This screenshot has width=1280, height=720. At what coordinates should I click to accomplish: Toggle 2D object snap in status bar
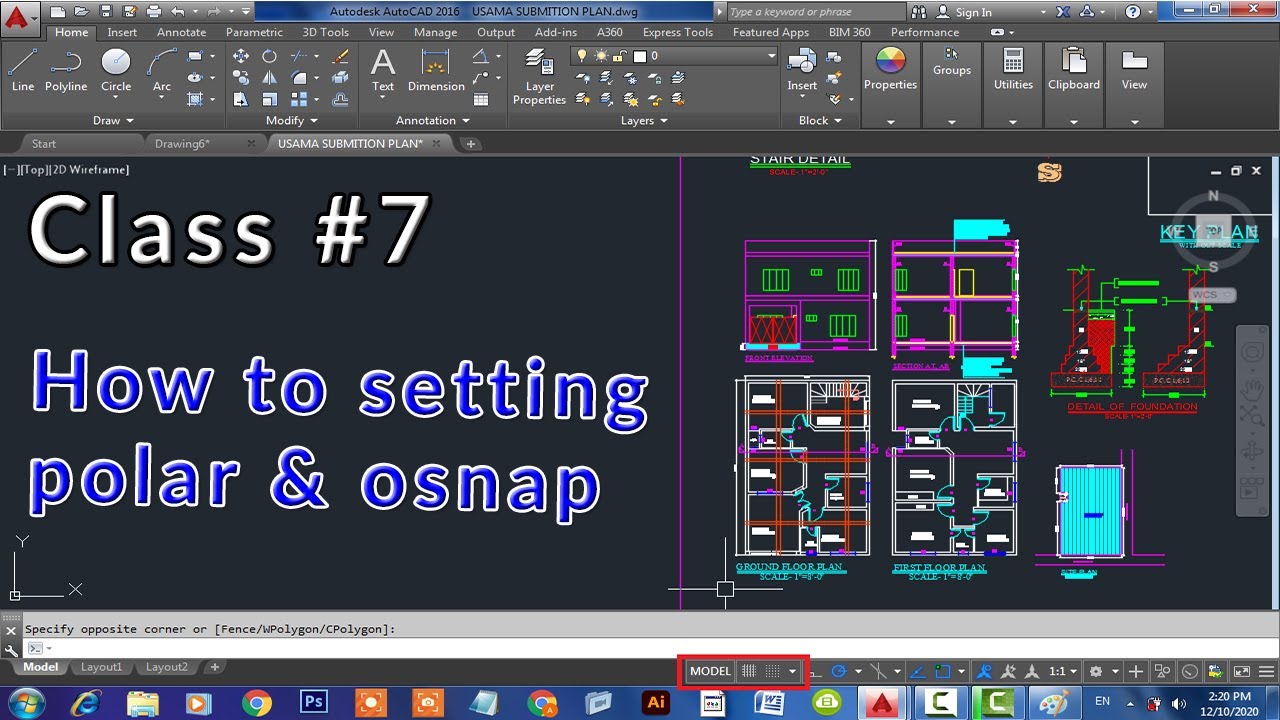[942, 672]
